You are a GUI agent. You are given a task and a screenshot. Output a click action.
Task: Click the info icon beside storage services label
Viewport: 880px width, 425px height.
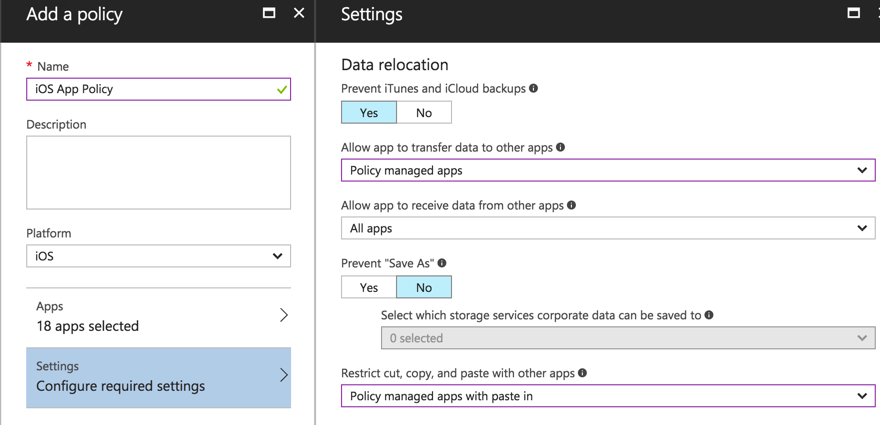tap(709, 315)
